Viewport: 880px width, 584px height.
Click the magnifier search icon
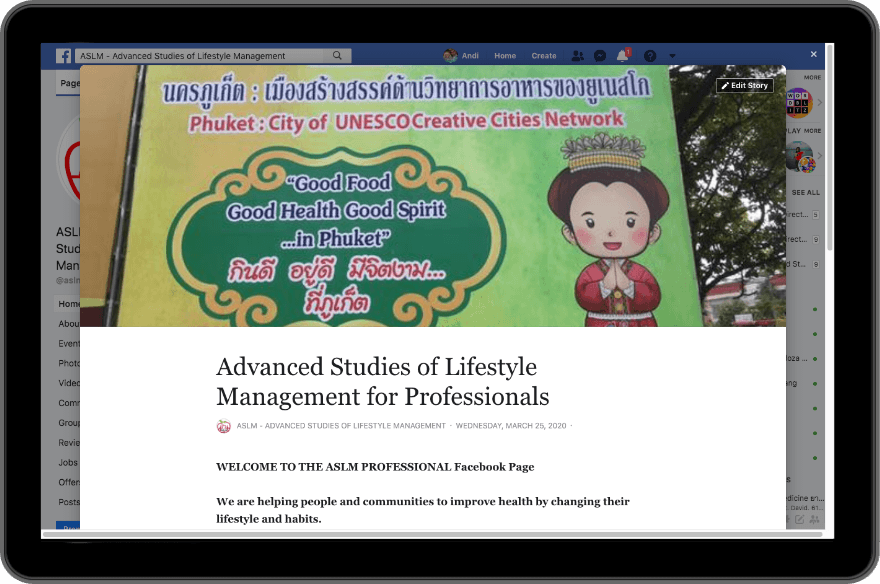pyautogui.click(x=337, y=56)
